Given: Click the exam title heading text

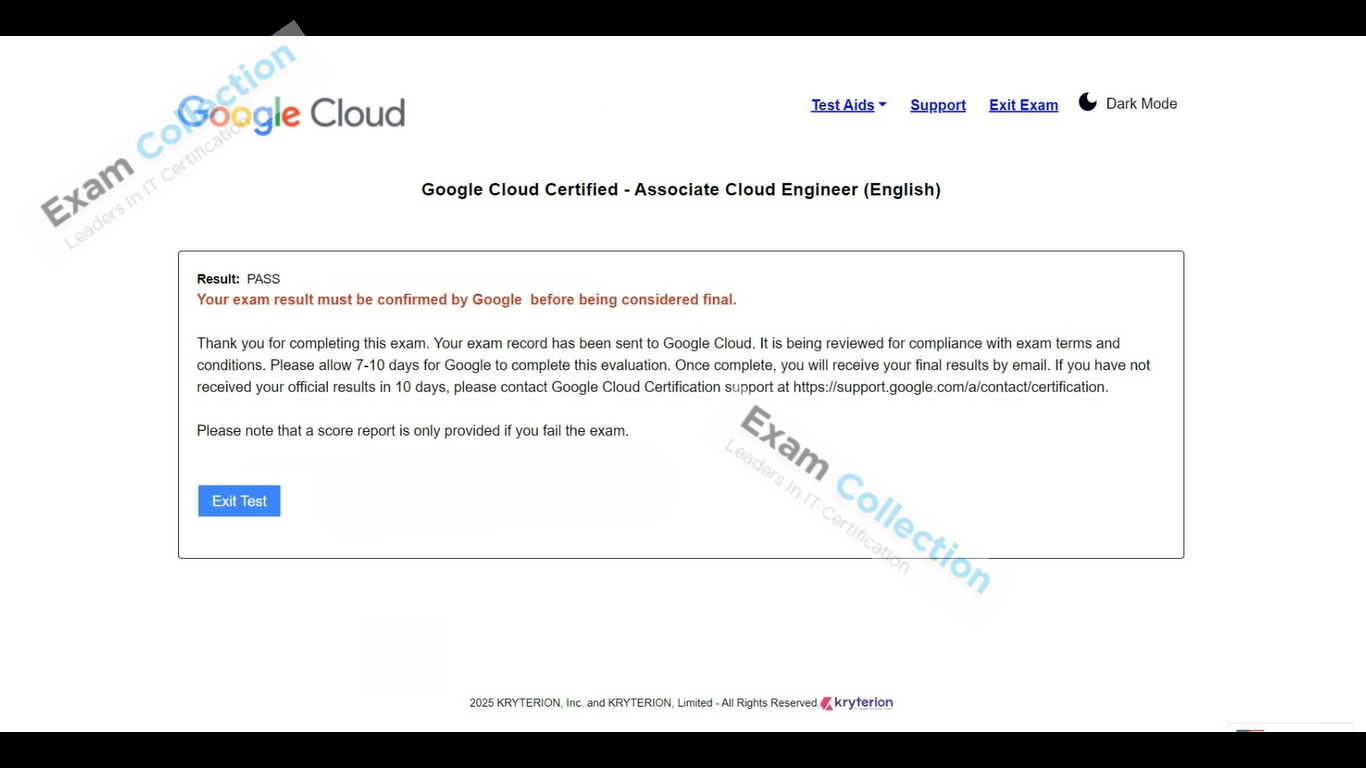Looking at the screenshot, I should (x=681, y=189).
